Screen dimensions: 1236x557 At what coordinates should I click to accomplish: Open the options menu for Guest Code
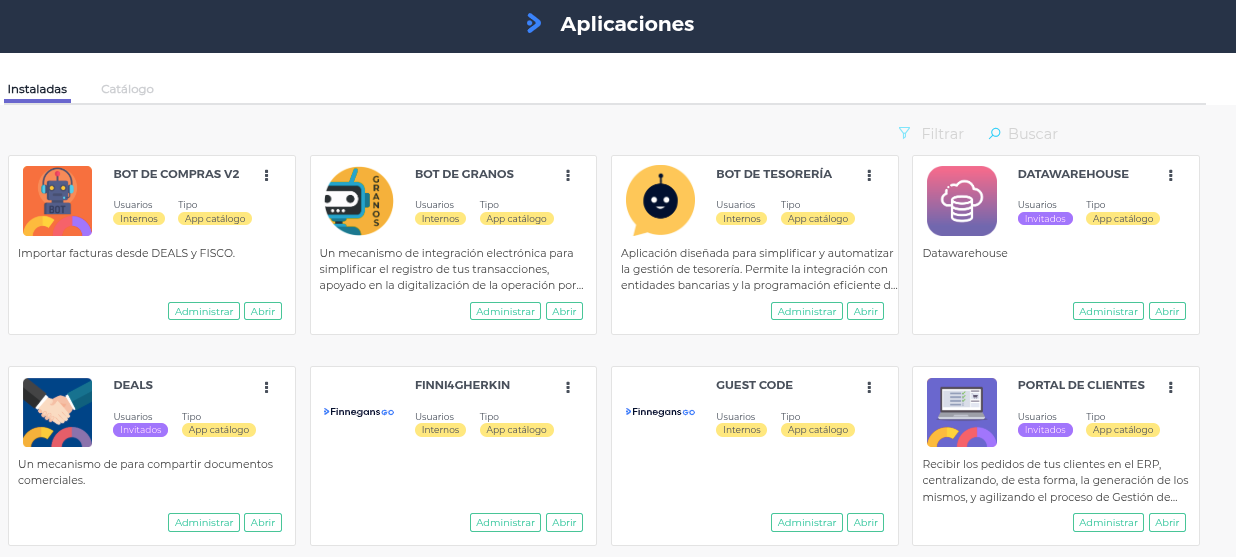[869, 387]
